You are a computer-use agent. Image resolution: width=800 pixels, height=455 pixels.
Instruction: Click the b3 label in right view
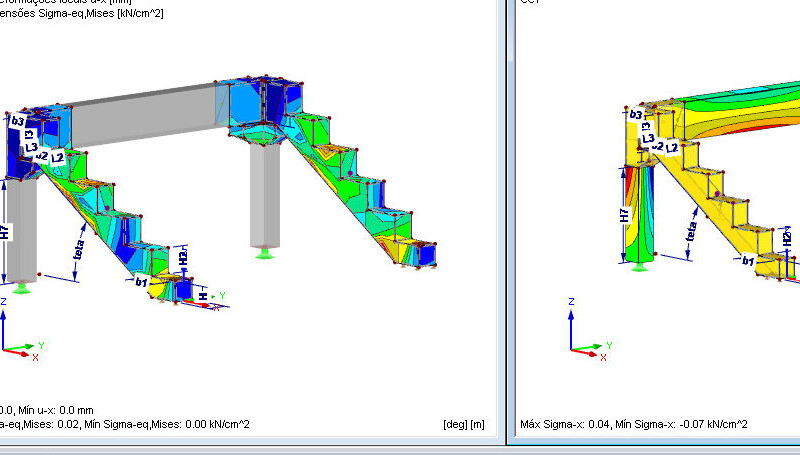click(636, 114)
